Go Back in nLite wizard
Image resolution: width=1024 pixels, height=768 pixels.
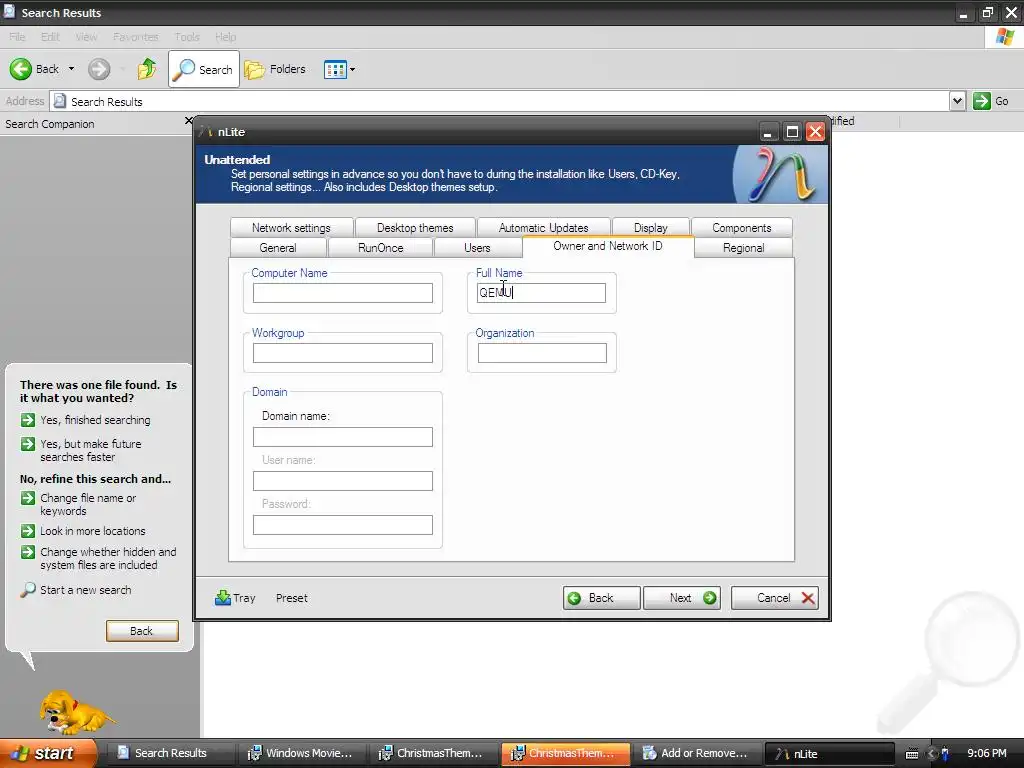coord(601,598)
